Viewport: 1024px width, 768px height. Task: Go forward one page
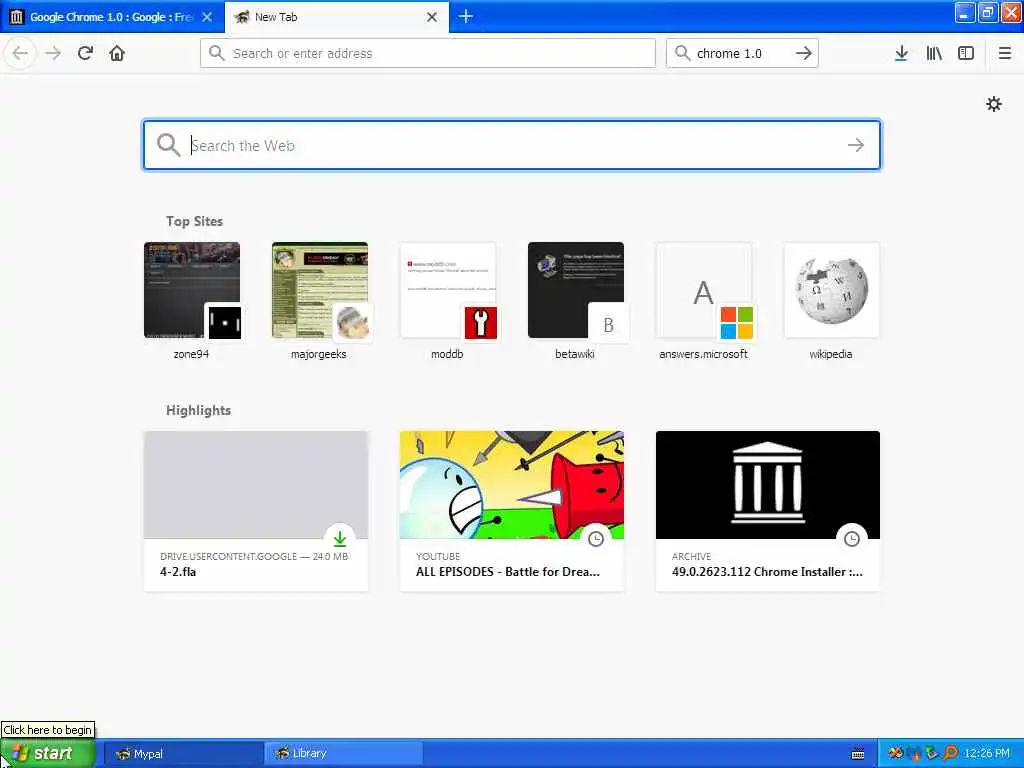point(53,53)
